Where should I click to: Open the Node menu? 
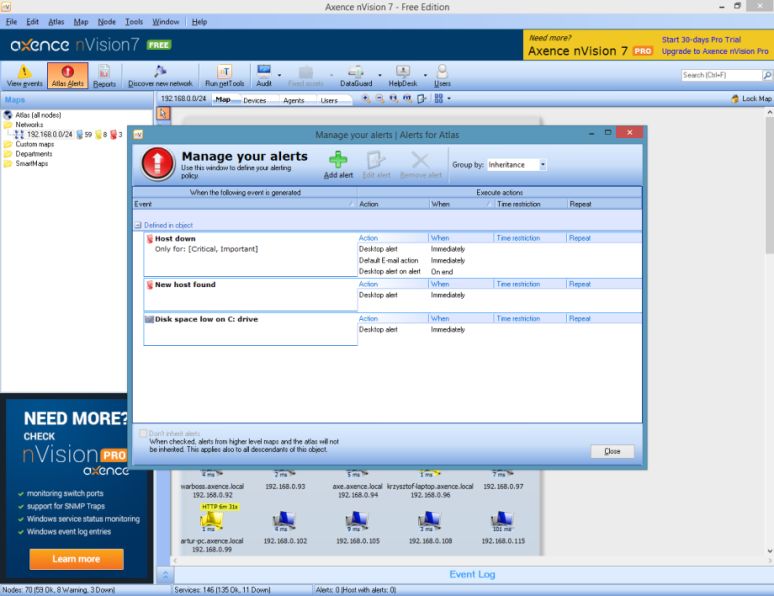click(107, 22)
